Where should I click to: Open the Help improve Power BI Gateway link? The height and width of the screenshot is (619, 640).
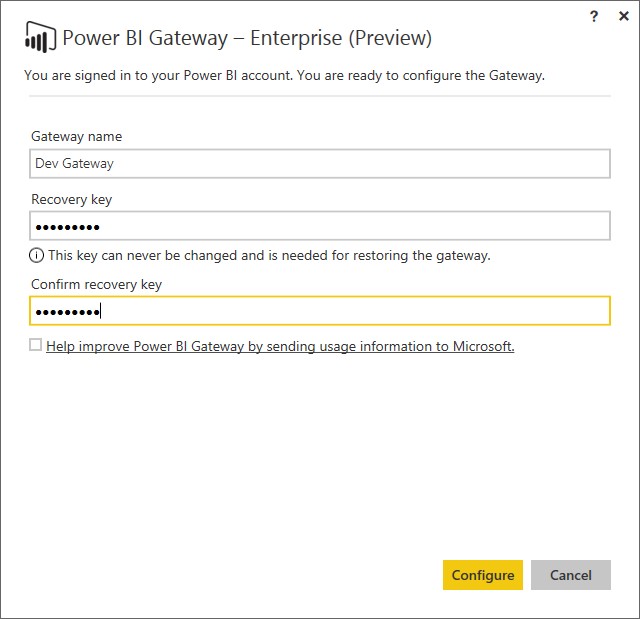point(280,346)
